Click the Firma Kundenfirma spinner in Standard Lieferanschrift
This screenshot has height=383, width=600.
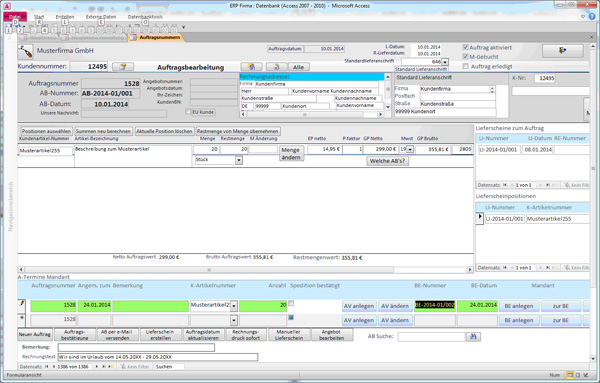click(x=492, y=89)
